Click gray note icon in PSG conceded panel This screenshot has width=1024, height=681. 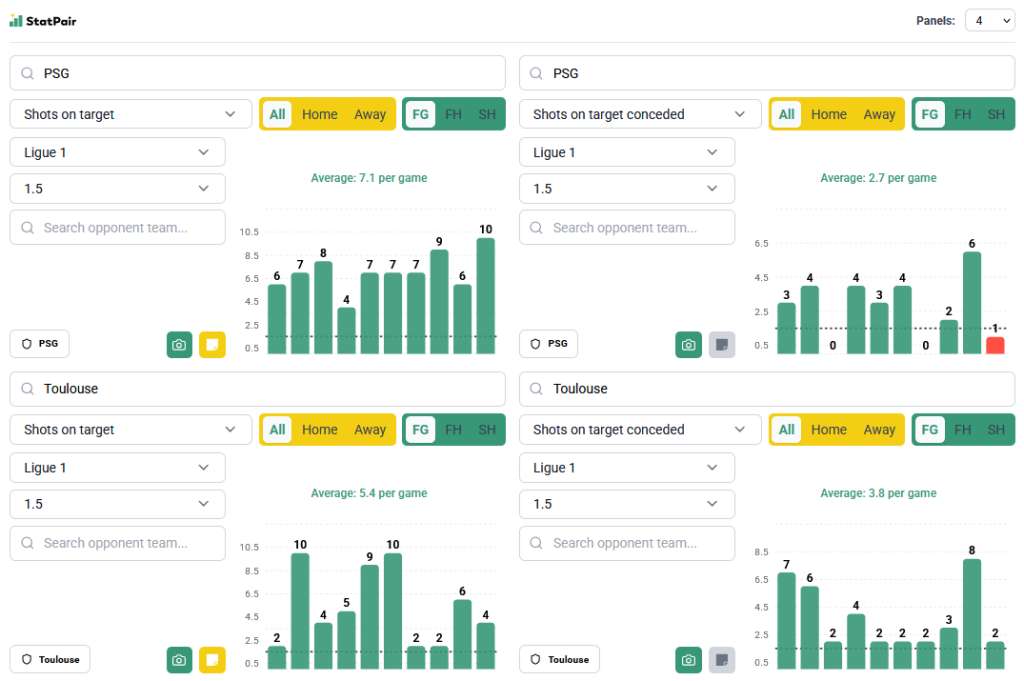(x=721, y=344)
